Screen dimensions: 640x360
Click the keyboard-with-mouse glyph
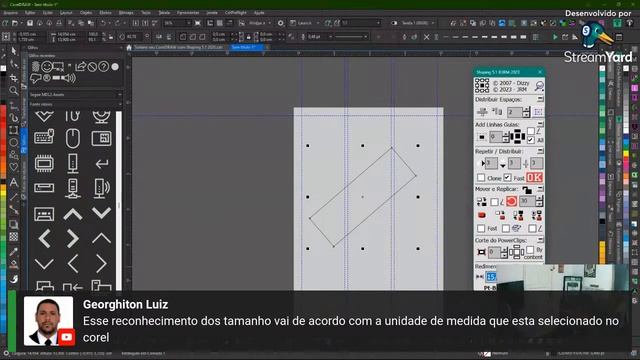(44, 137)
